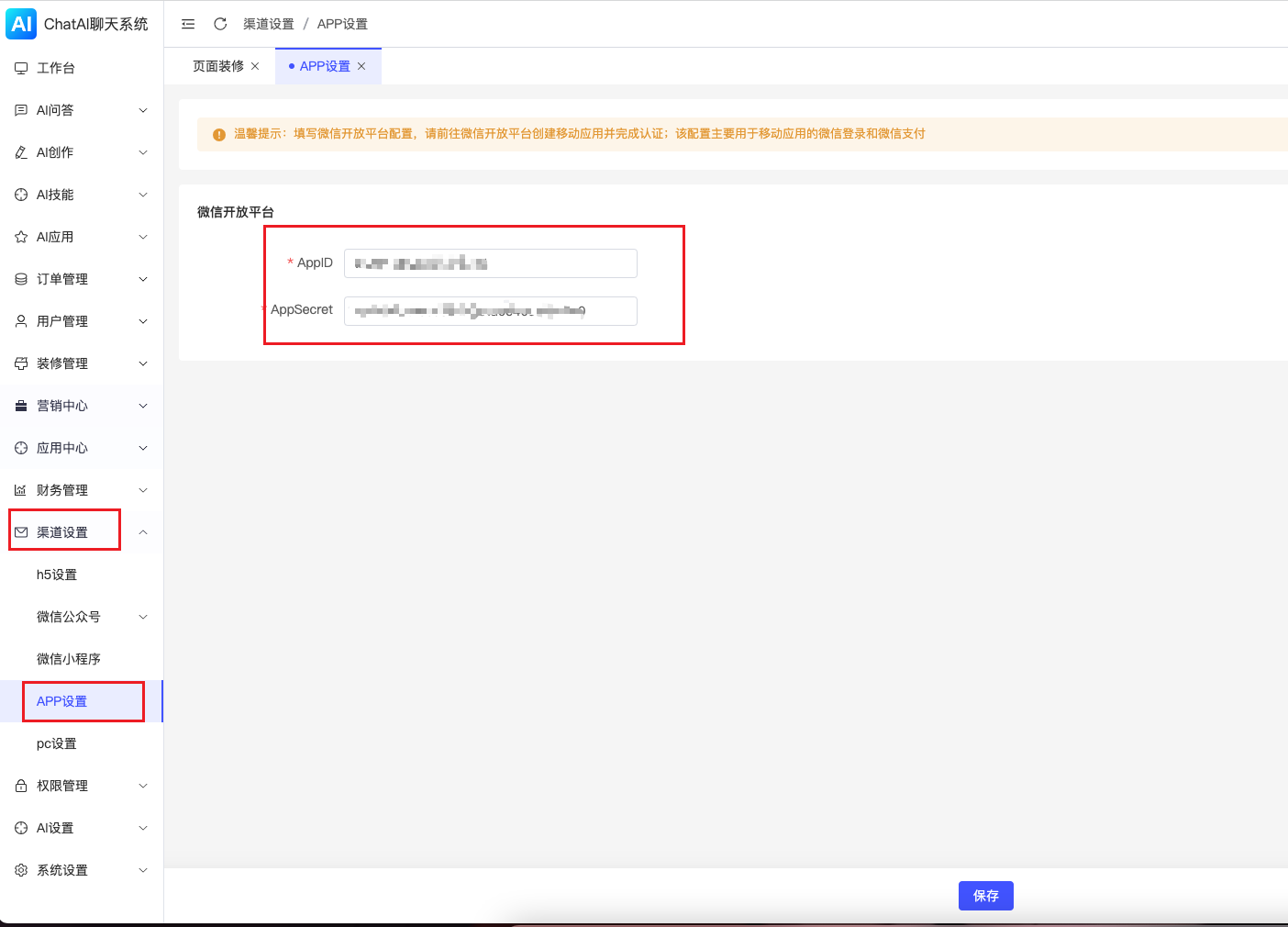Expand the AI设置 menu chevron
Viewport: 1288px width, 927px height.
click(143, 828)
